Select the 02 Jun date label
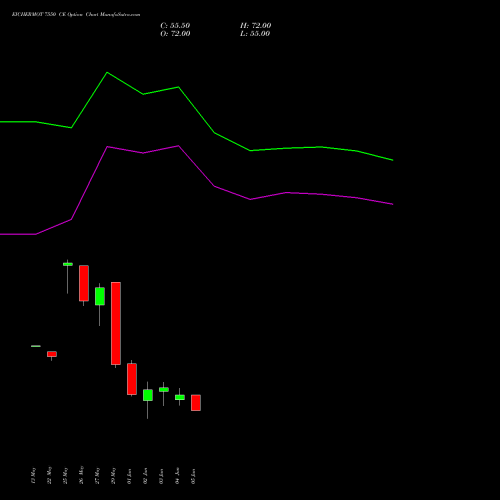The height and width of the screenshot is (500, 500). pyautogui.click(x=145, y=476)
